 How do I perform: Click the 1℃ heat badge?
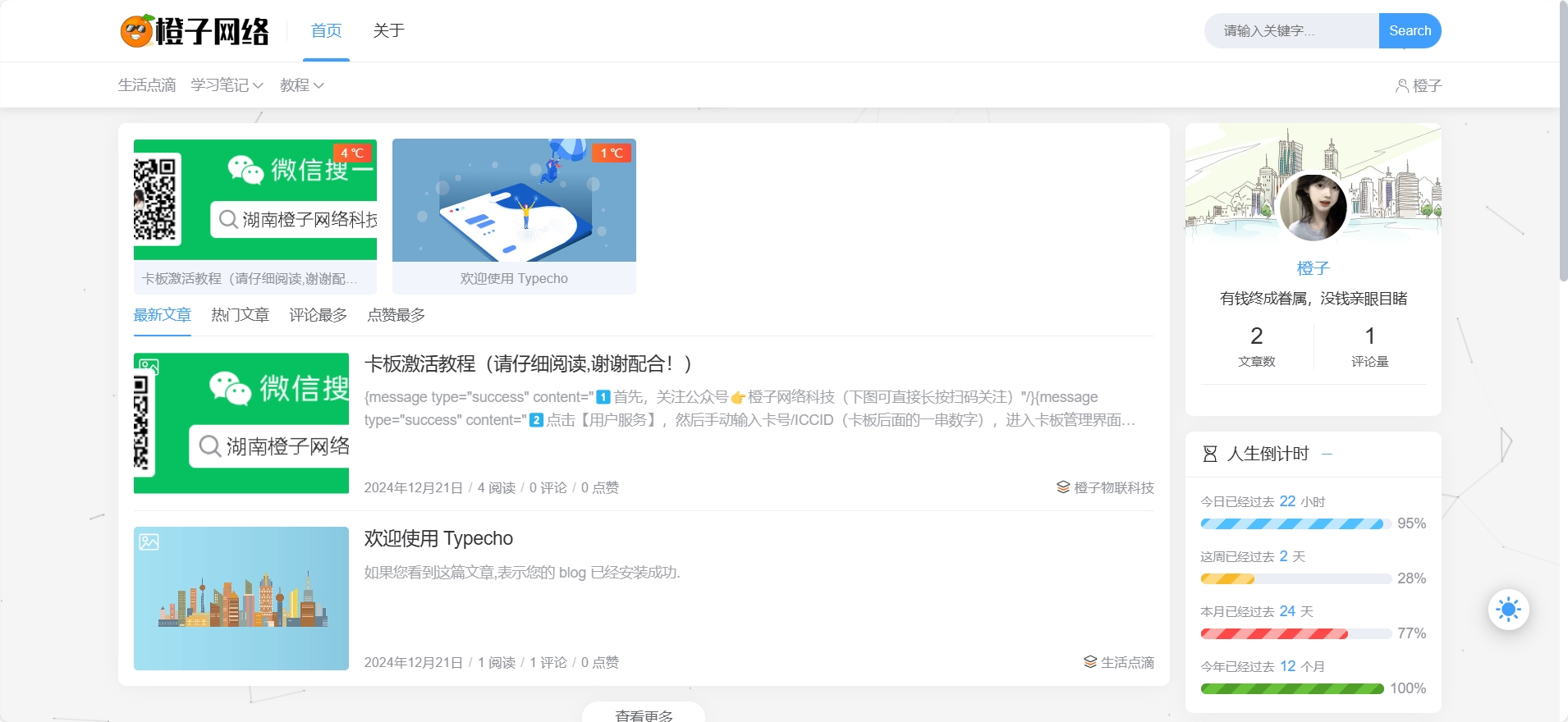612,153
